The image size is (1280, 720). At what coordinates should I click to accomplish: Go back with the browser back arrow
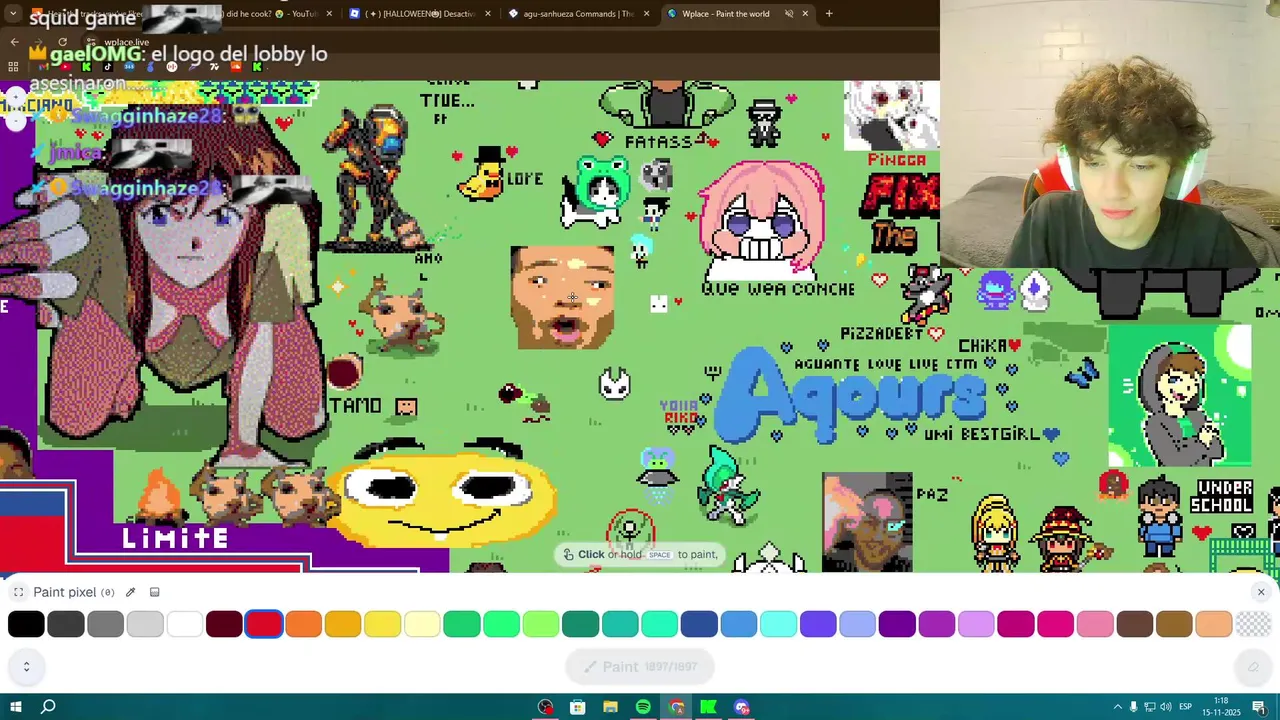click(x=14, y=42)
